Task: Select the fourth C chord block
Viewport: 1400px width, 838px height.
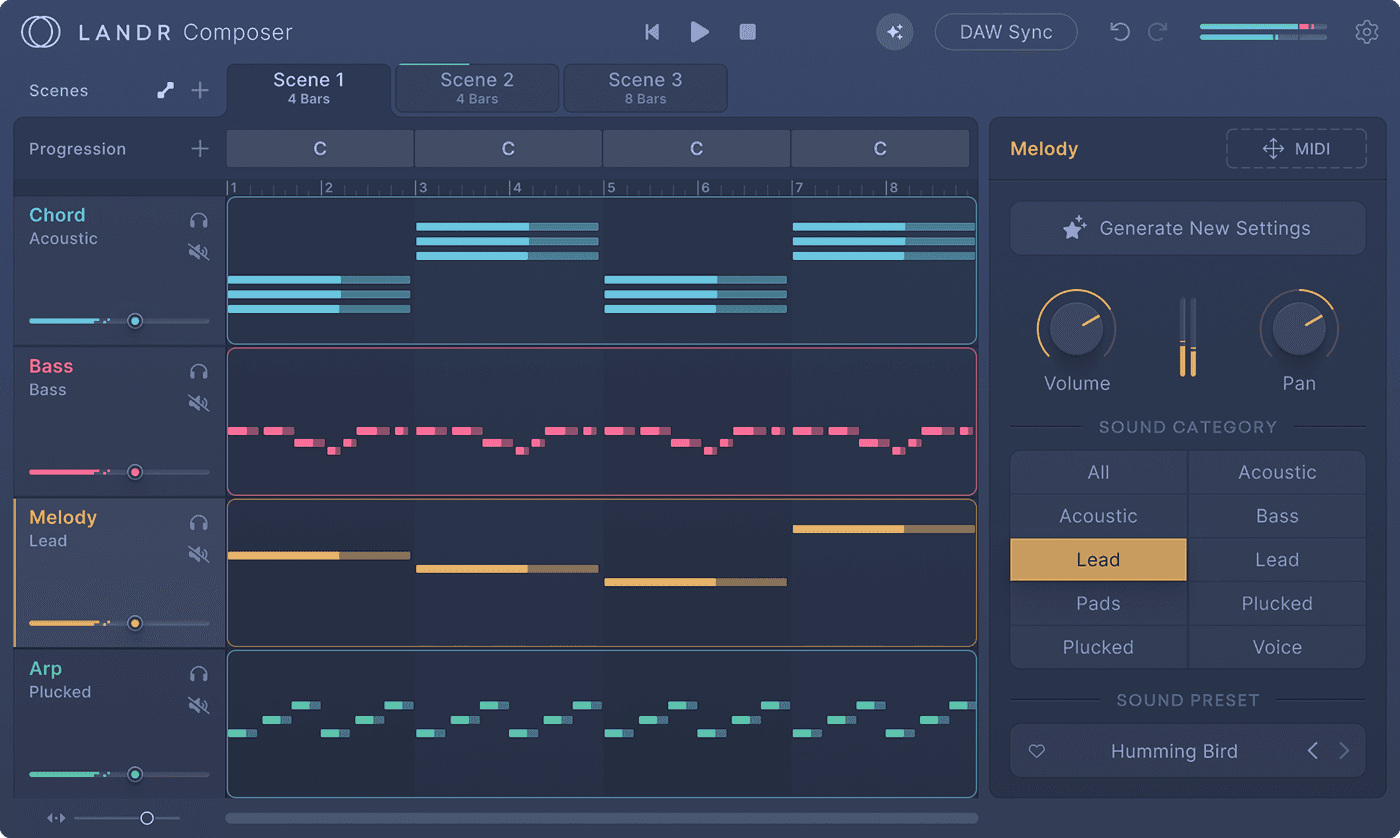Action: pyautogui.click(x=880, y=149)
